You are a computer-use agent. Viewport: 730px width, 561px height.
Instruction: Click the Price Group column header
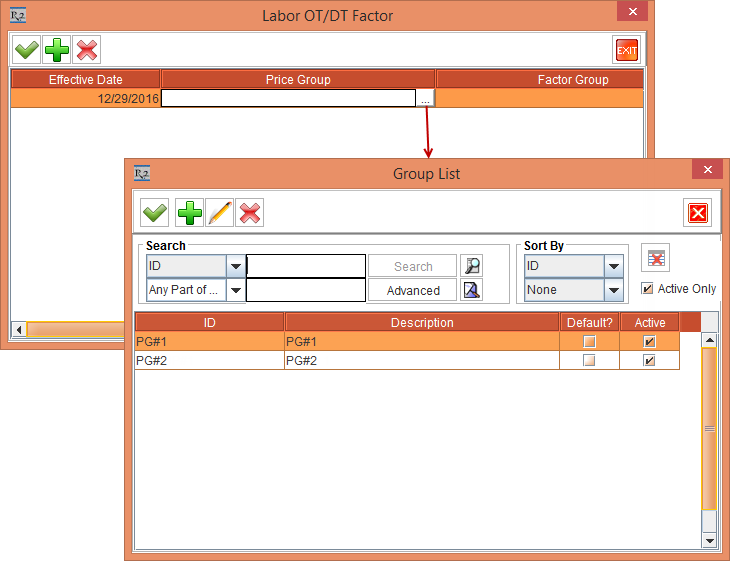point(298,79)
